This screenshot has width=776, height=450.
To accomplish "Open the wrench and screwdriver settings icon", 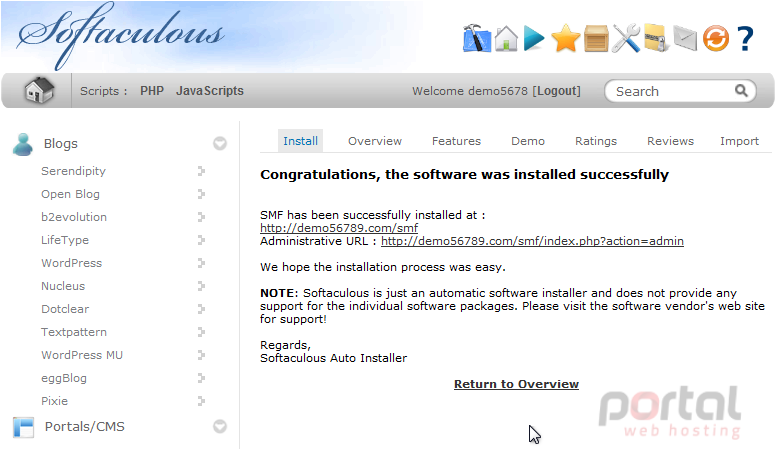I will [626, 38].
